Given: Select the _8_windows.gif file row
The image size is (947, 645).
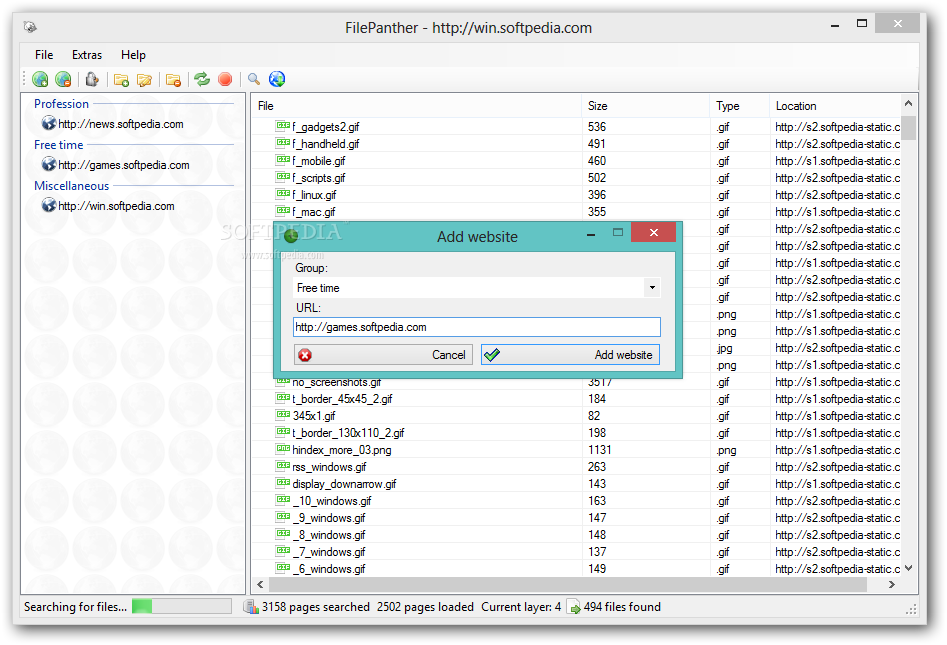Looking at the screenshot, I should (x=576, y=534).
